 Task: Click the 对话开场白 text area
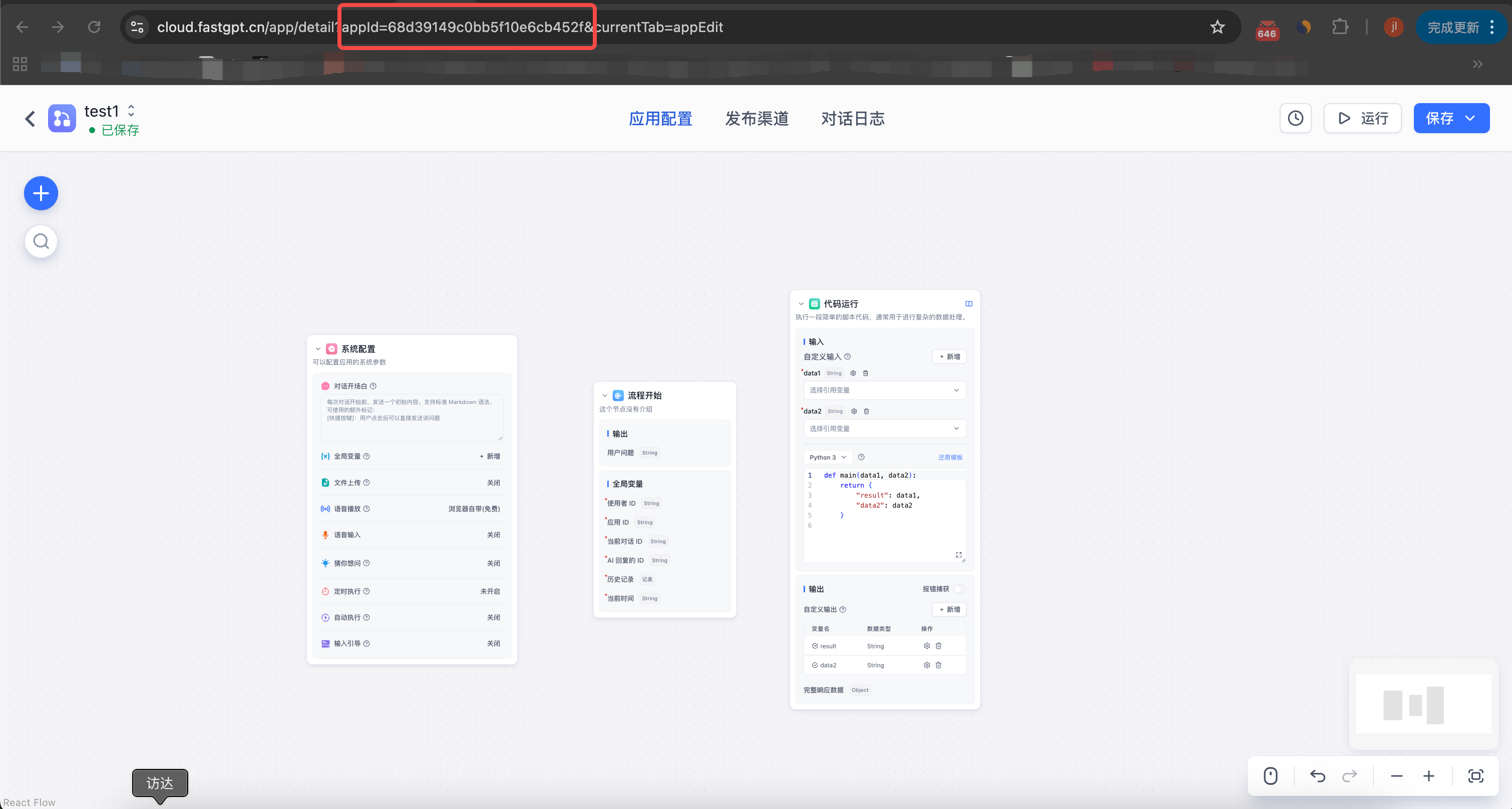411,417
